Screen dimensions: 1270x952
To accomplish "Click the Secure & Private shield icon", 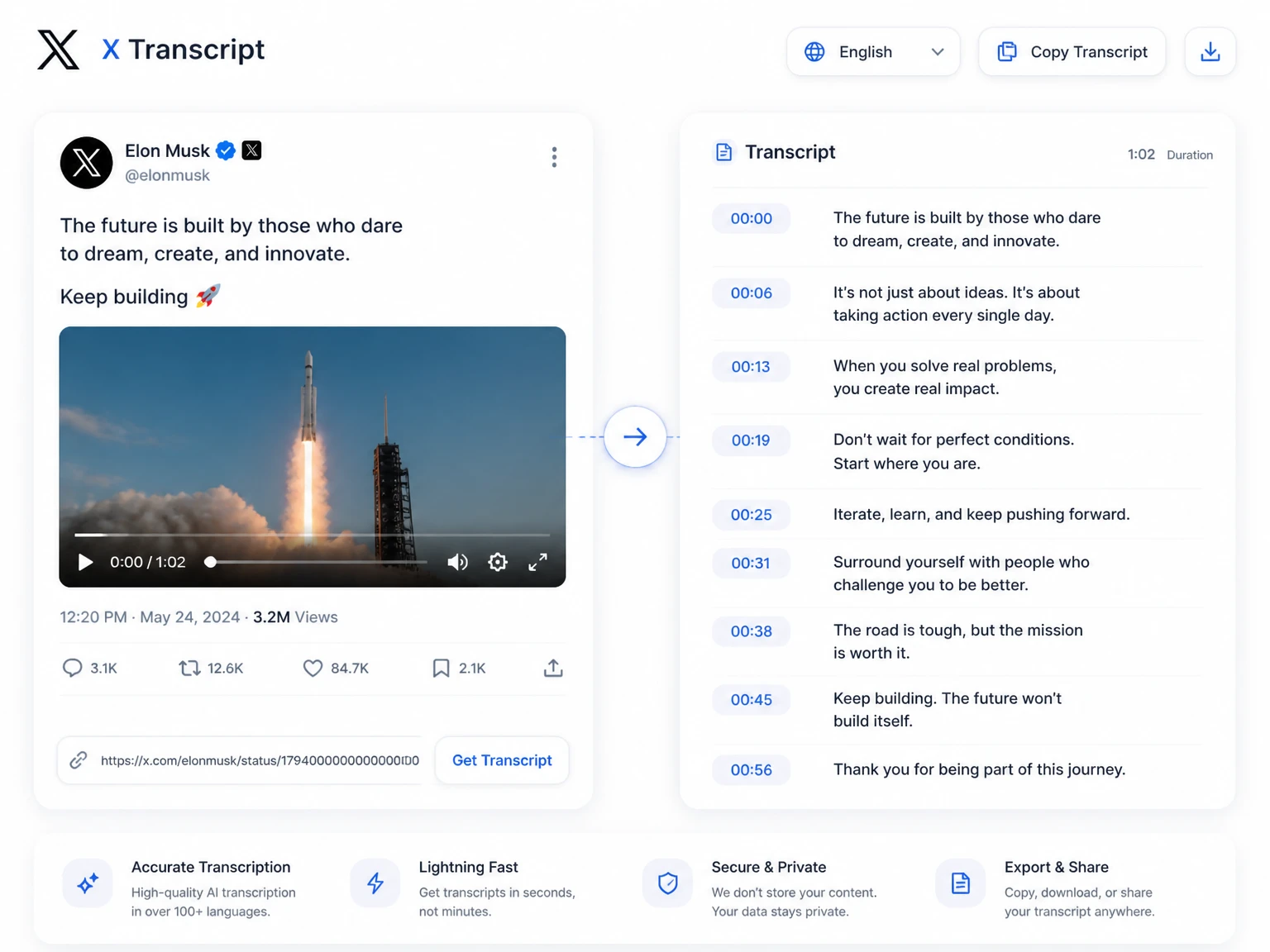I will click(x=668, y=883).
